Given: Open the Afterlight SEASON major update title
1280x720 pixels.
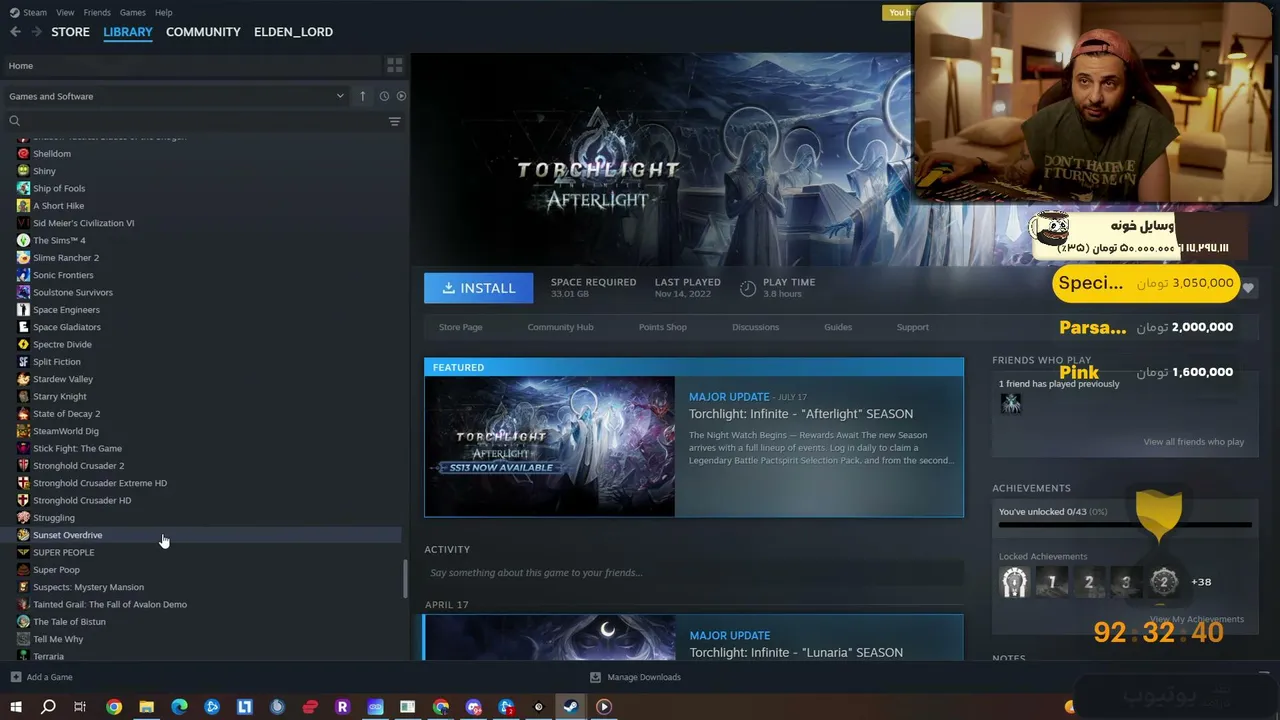Looking at the screenshot, I should coord(801,414).
